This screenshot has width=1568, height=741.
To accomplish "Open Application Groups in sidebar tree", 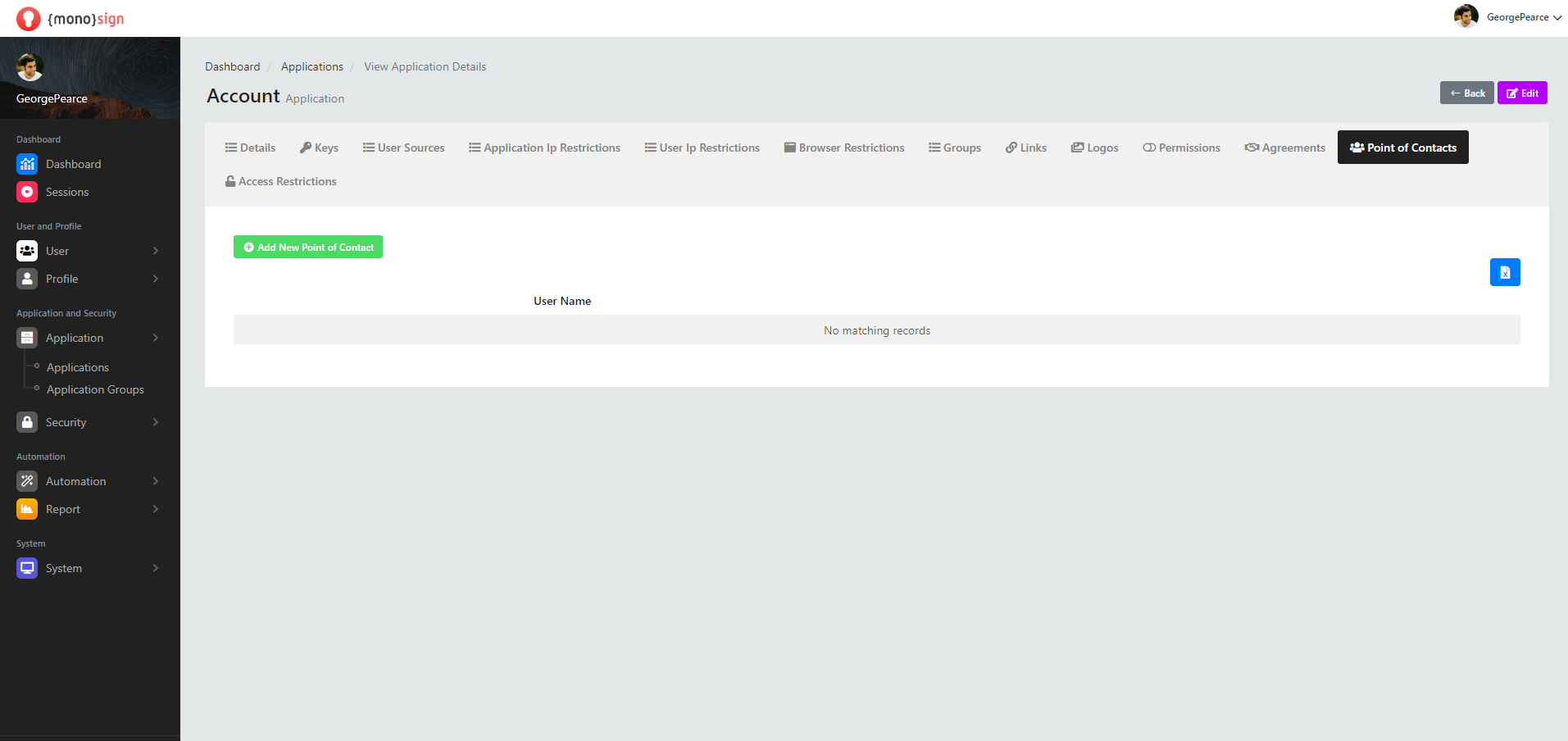I will coord(95,389).
